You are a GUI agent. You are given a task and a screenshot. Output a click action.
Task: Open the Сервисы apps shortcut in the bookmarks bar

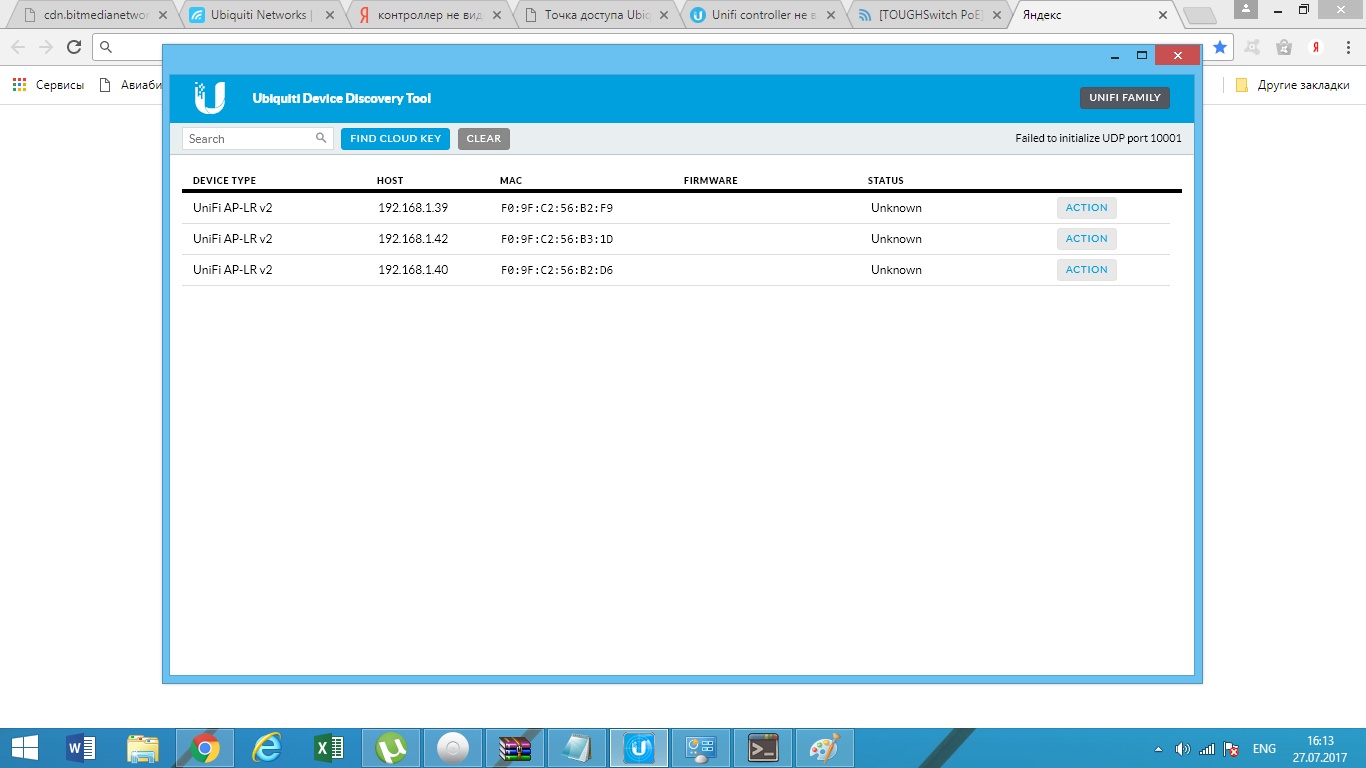(x=48, y=85)
